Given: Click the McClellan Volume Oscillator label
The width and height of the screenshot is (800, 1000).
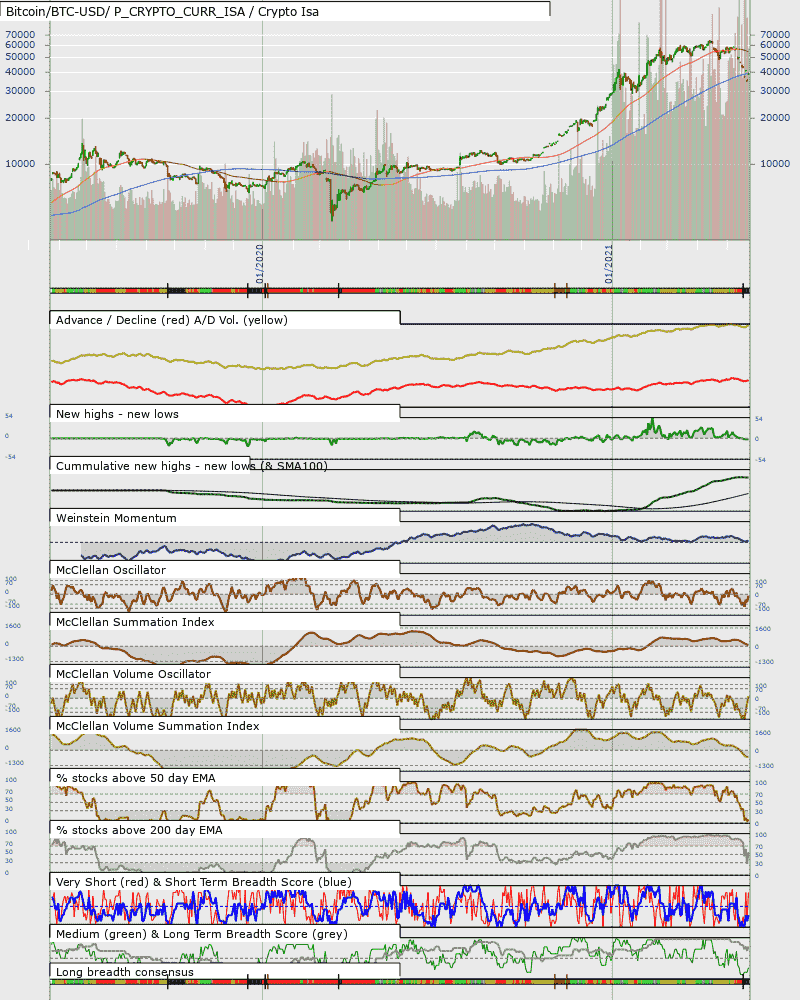Looking at the screenshot, I should pos(133,674).
